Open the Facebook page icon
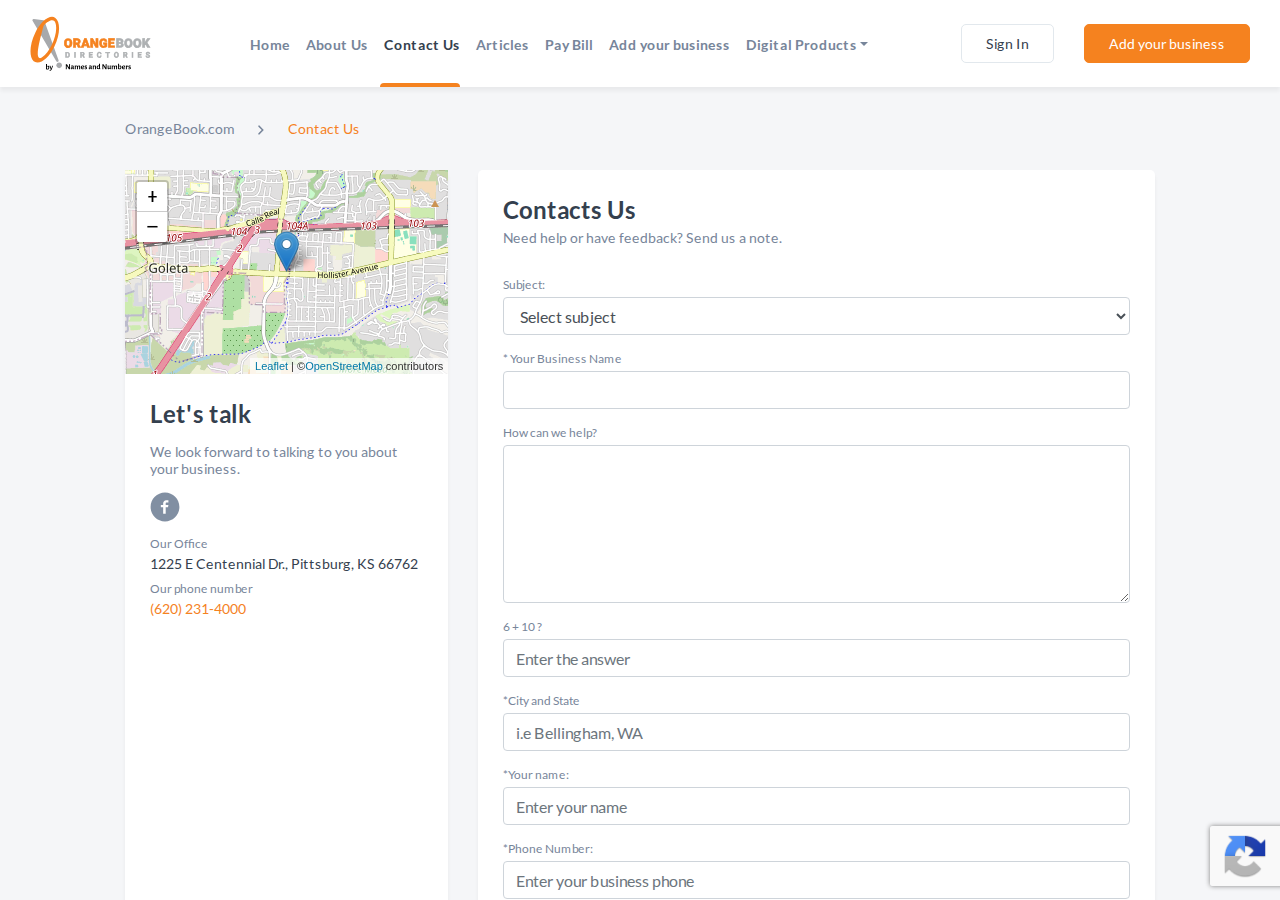This screenshot has width=1280, height=900. point(165,507)
